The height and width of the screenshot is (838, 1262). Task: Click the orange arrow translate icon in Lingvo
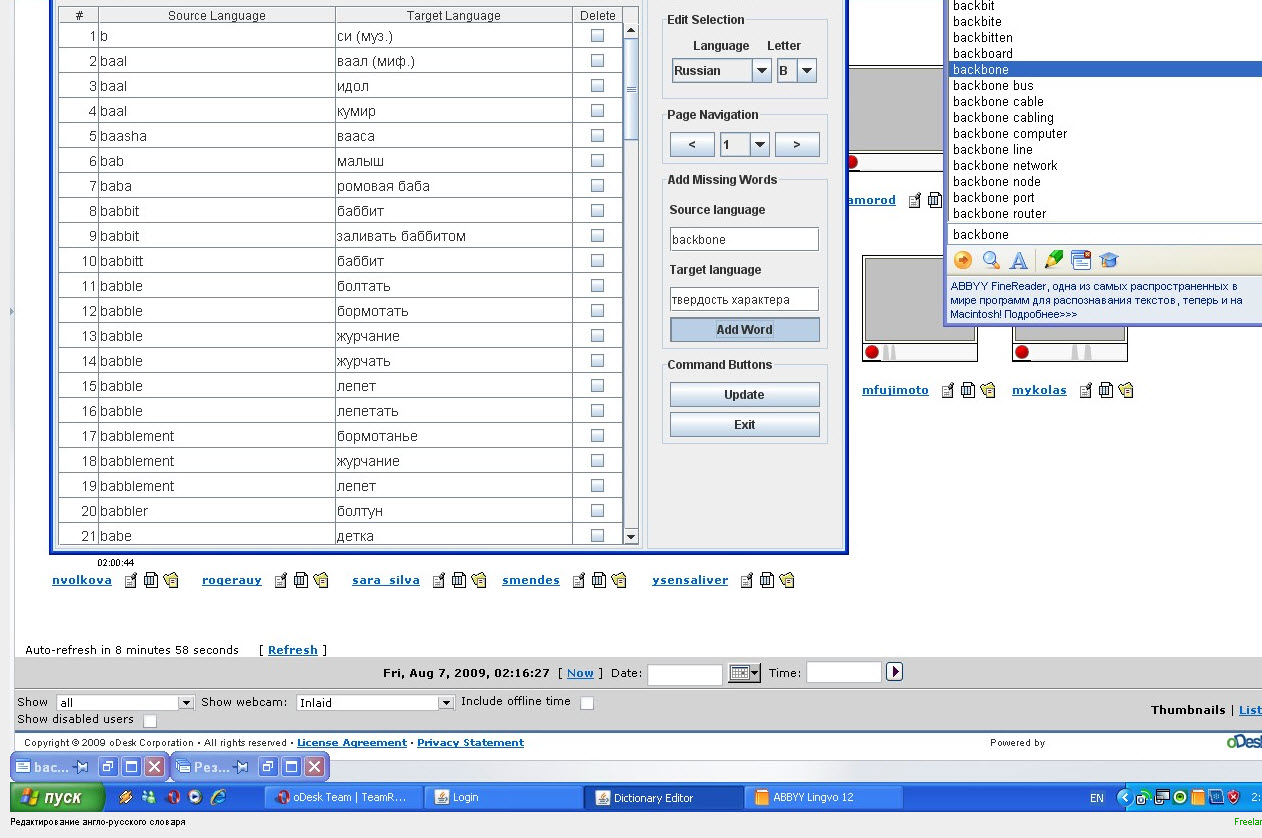(963, 260)
